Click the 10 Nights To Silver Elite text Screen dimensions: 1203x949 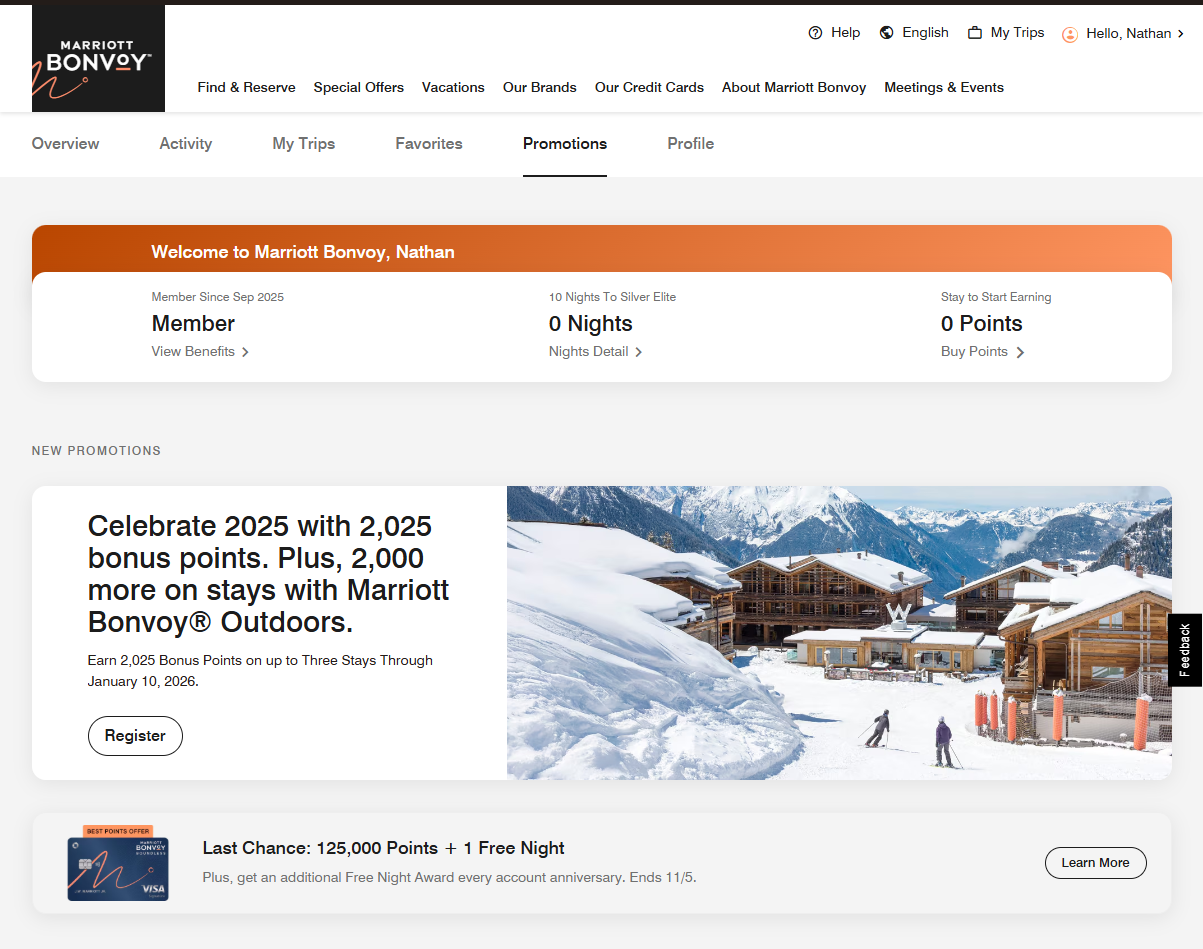[x=613, y=297]
